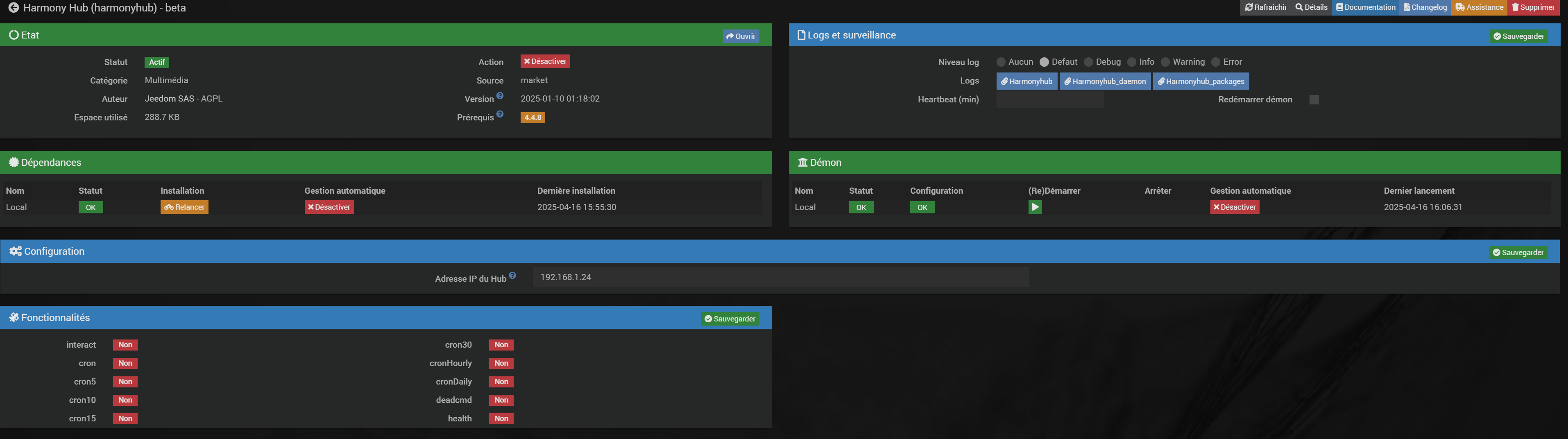Click the Configuration panel gears icon

click(x=15, y=251)
